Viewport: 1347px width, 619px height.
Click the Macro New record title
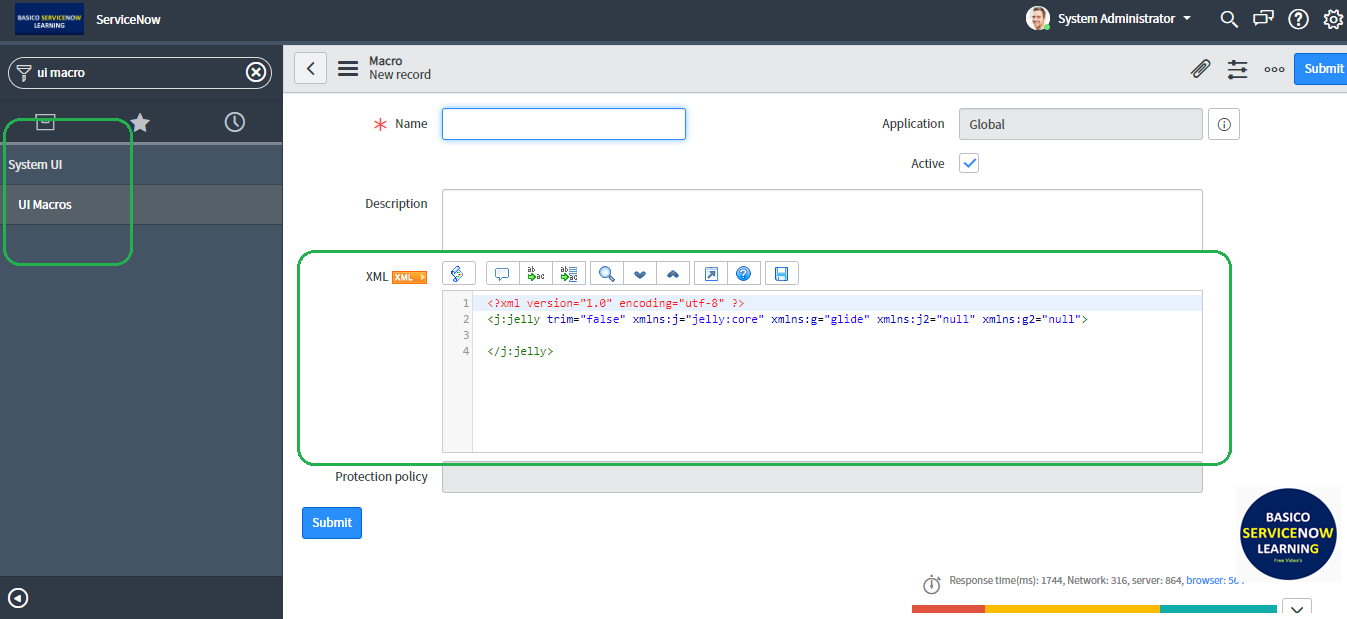(x=400, y=68)
